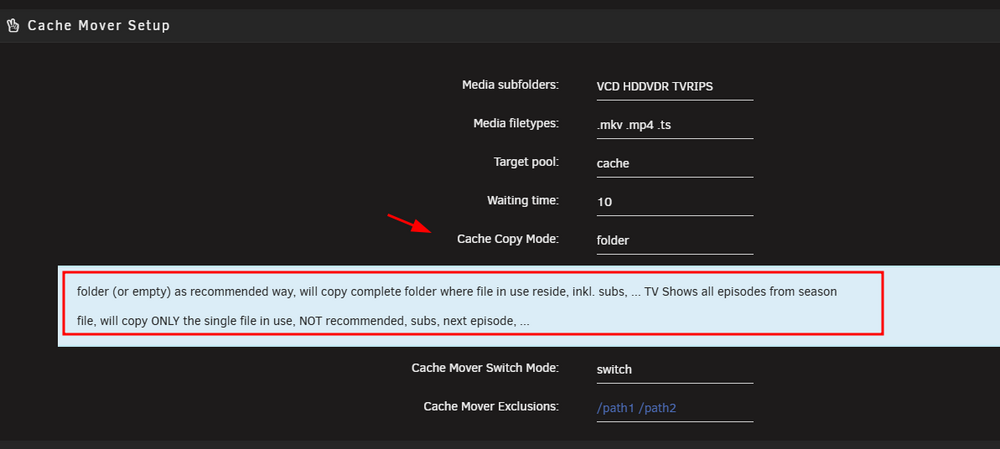Viewport: 1000px width, 449px height.
Task: Focus the Media filetypes field showing .mkv .mp4 .ts
Action: [675, 125]
